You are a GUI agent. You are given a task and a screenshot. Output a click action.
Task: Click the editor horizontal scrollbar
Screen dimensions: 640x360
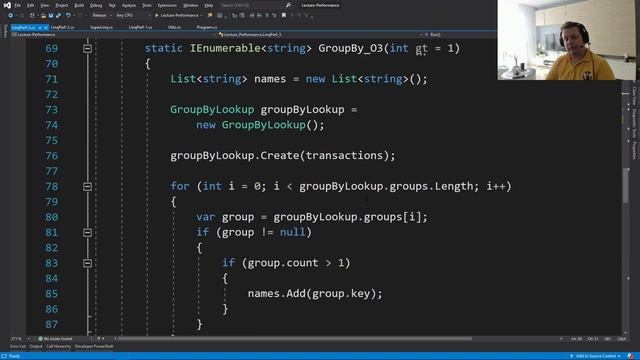click(295, 338)
